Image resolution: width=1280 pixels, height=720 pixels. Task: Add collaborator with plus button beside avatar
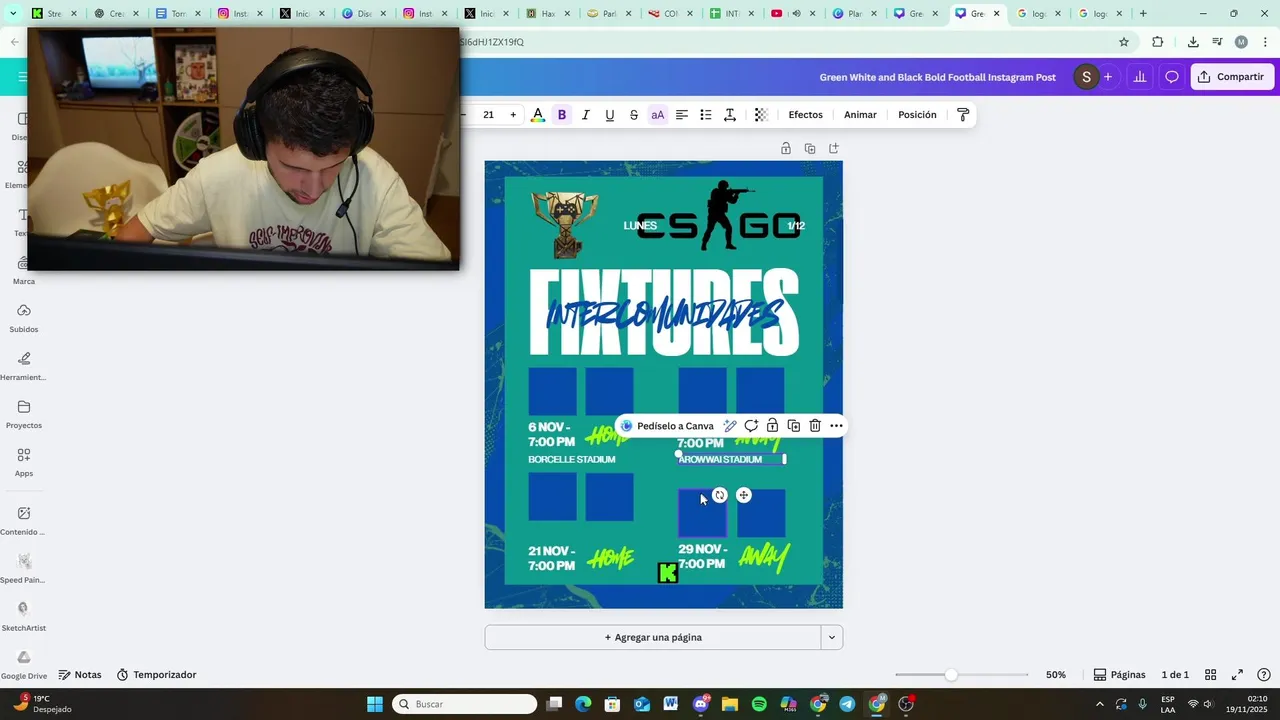click(1108, 77)
